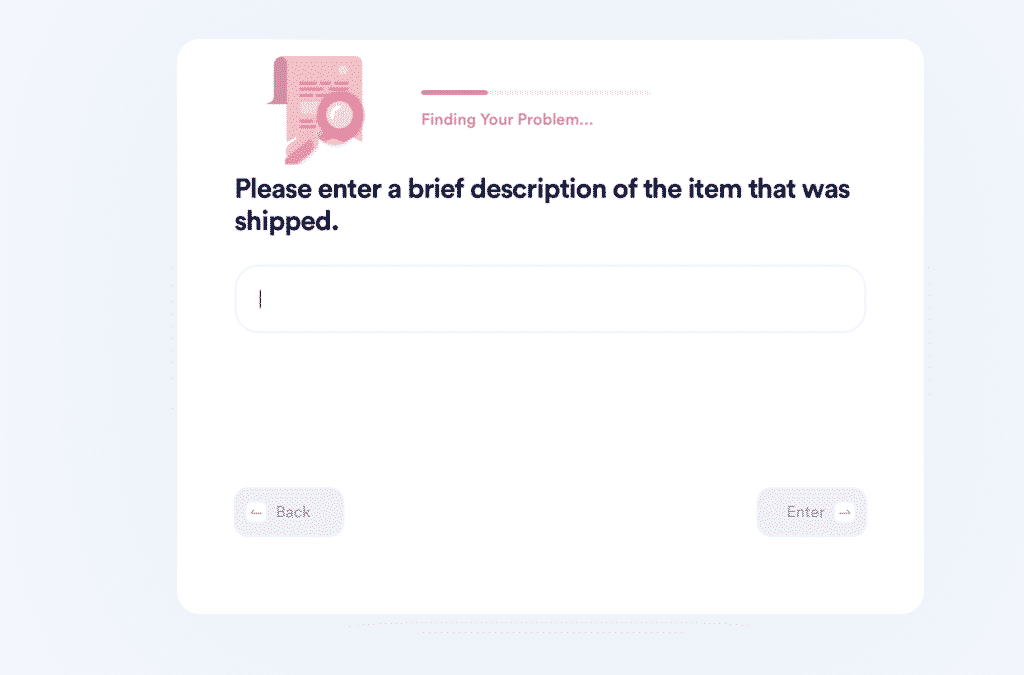
Task: Click the Finding Your Problem status label
Action: pyautogui.click(x=507, y=119)
